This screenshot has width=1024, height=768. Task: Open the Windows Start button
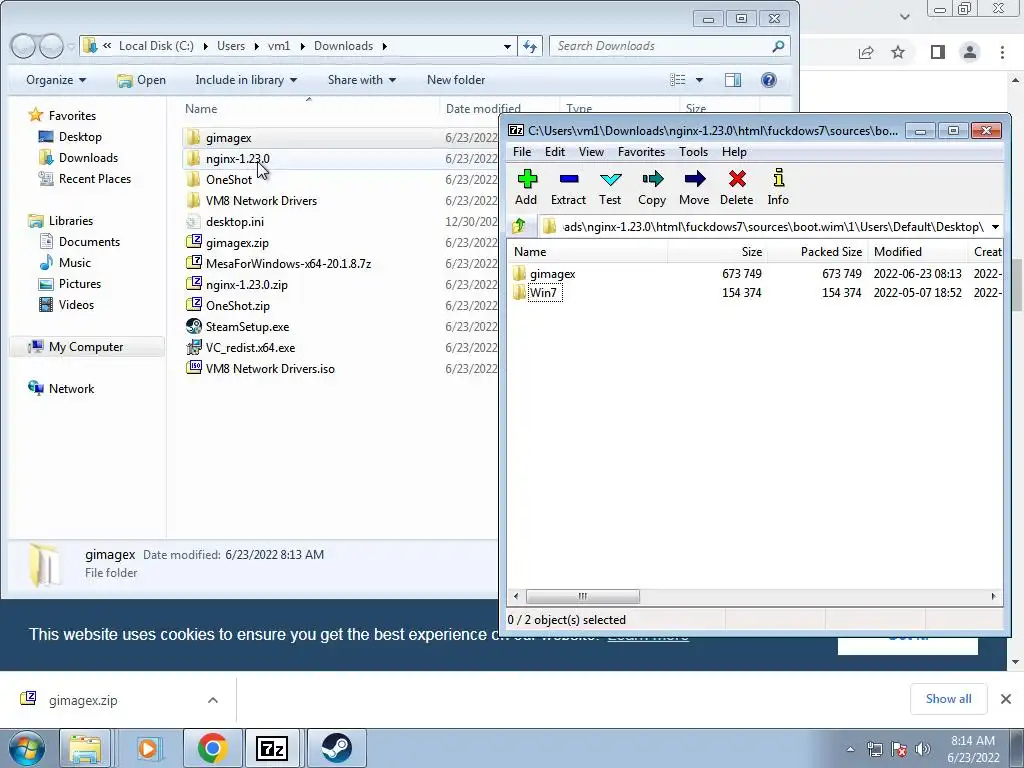[26, 748]
